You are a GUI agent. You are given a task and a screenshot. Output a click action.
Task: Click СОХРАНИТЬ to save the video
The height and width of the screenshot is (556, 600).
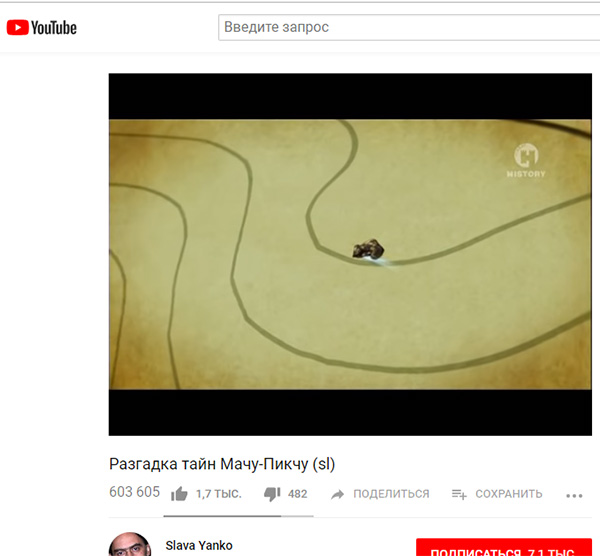[x=509, y=494]
